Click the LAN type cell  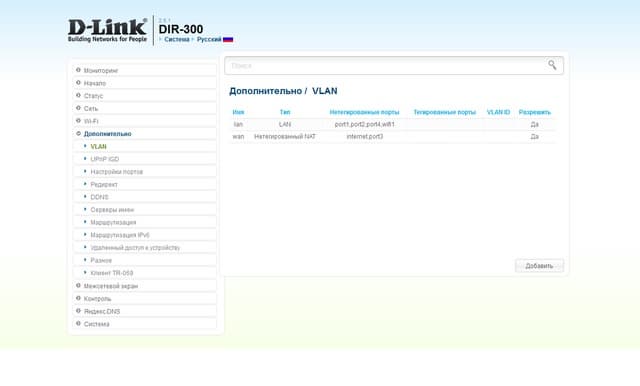[285, 124]
